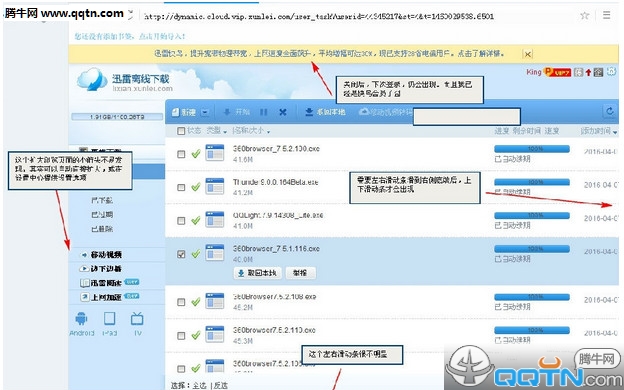Click the 边下边播 play icon in the sidebar
The image size is (624, 390).
click(84, 269)
